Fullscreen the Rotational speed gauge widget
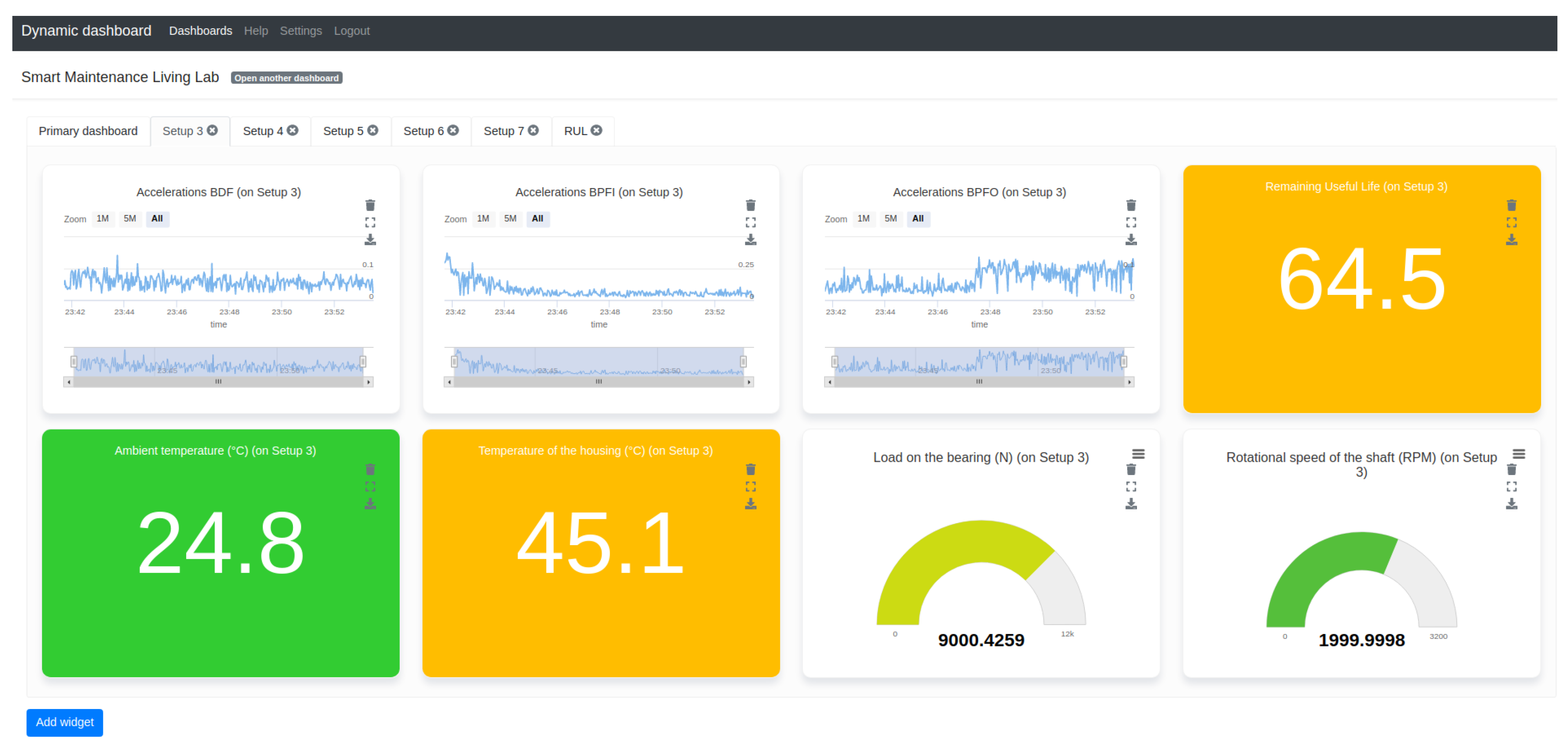 point(1512,486)
